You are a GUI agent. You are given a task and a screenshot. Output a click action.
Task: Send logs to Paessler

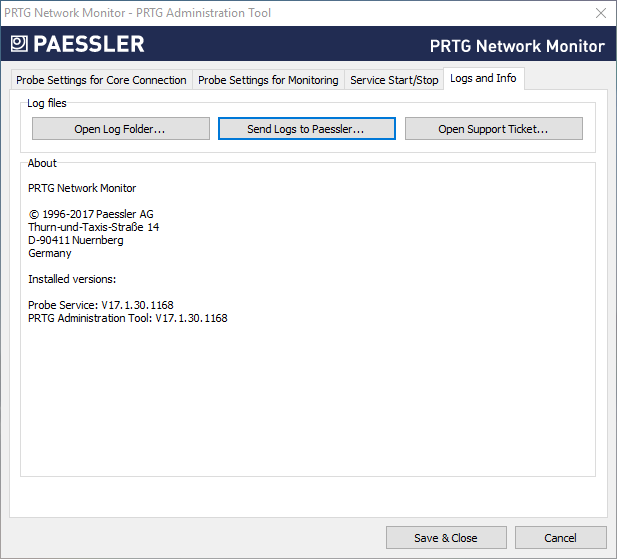(x=306, y=129)
